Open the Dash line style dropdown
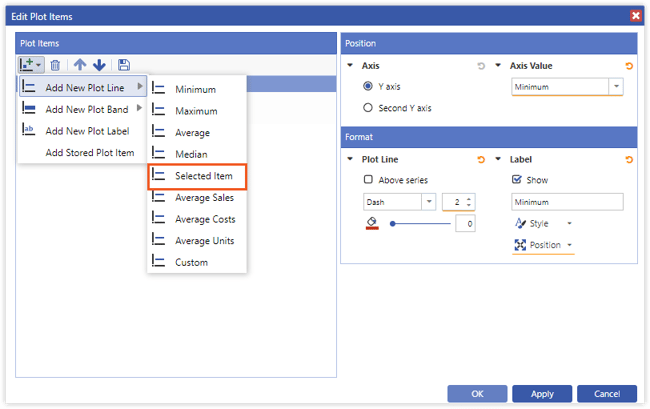The height and width of the screenshot is (409, 650). (429, 202)
